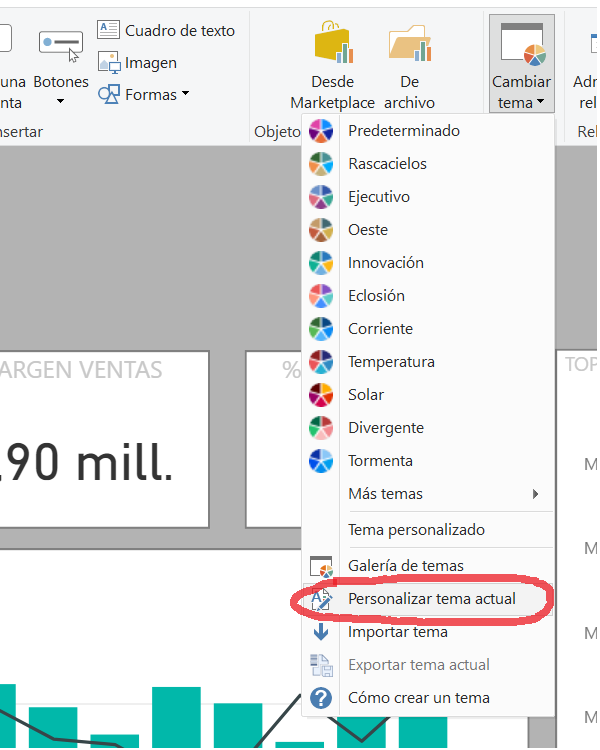Apply the Eclosión theme

pos(428,296)
